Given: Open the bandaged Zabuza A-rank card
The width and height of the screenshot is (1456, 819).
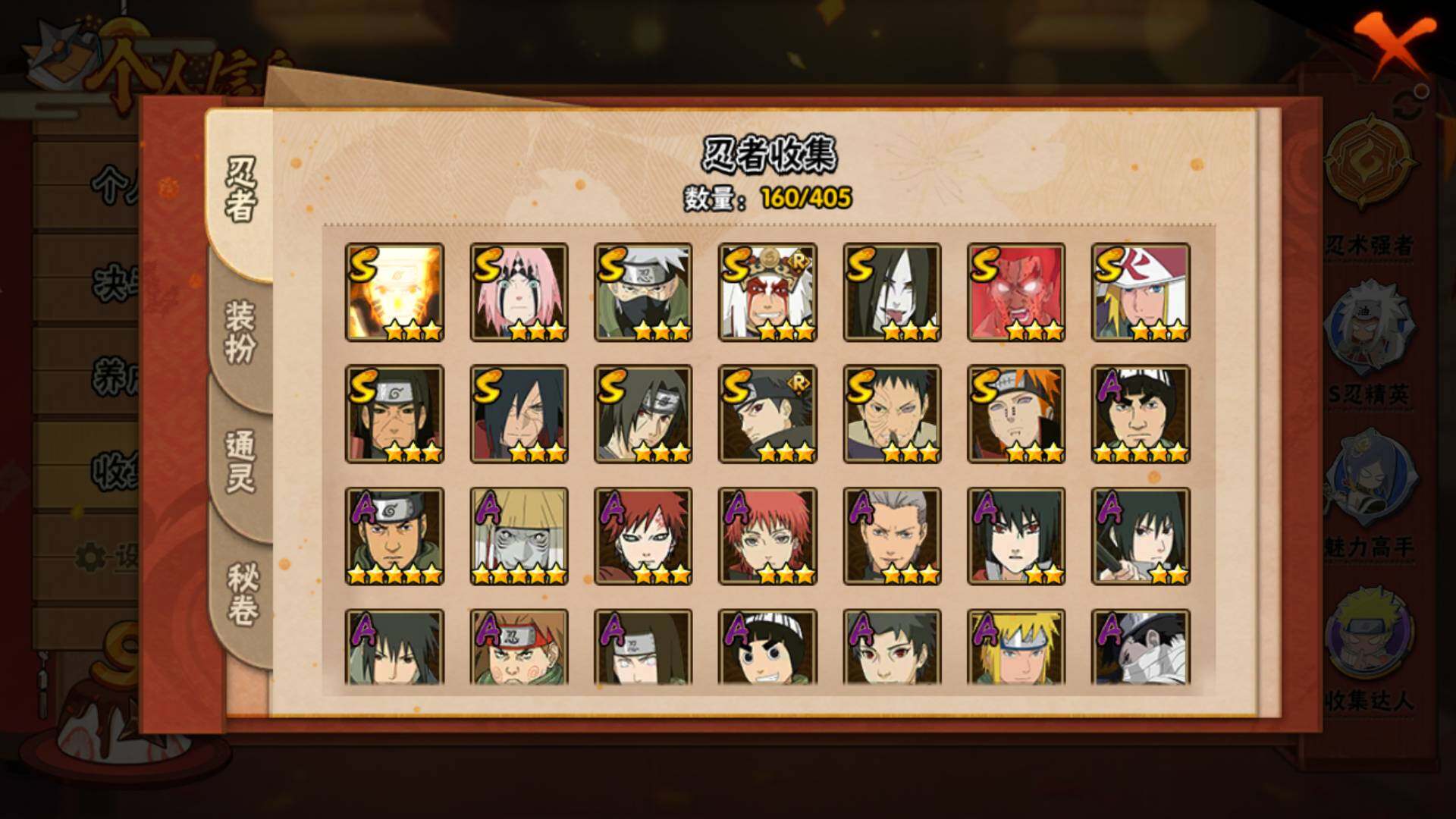Looking at the screenshot, I should coord(1141,647).
